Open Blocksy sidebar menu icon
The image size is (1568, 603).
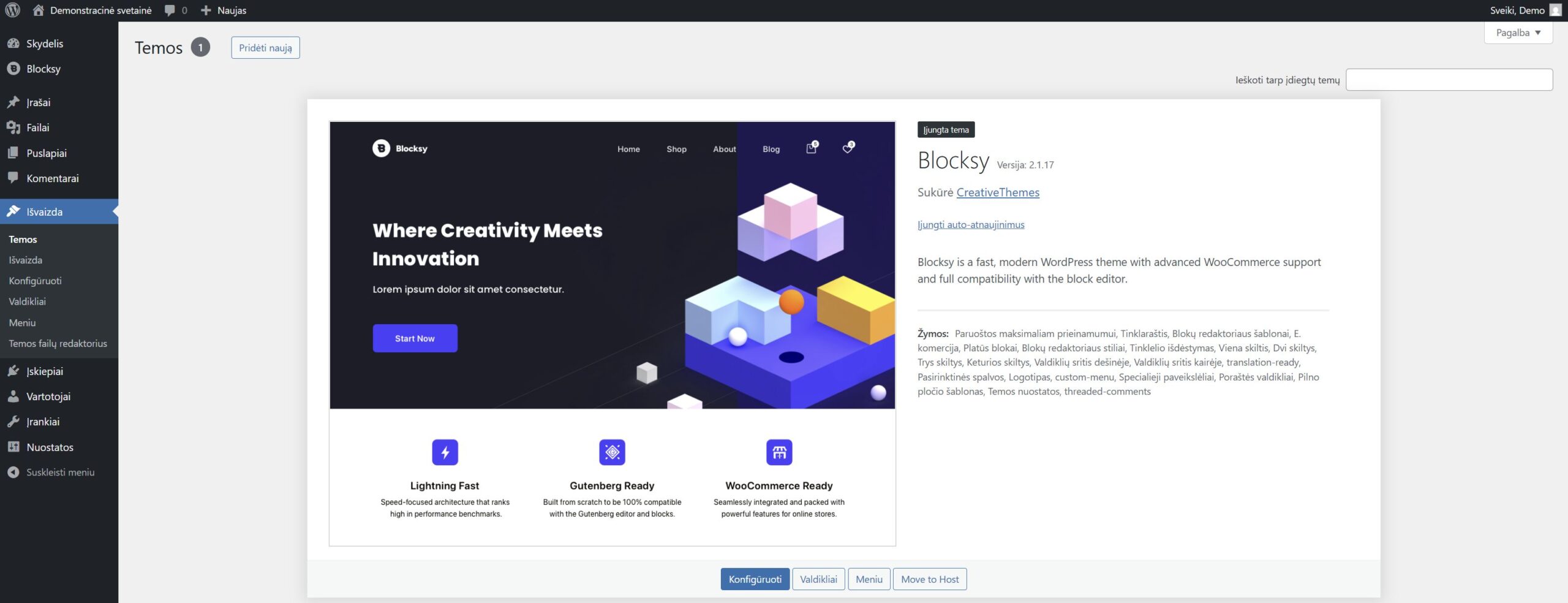coord(13,69)
